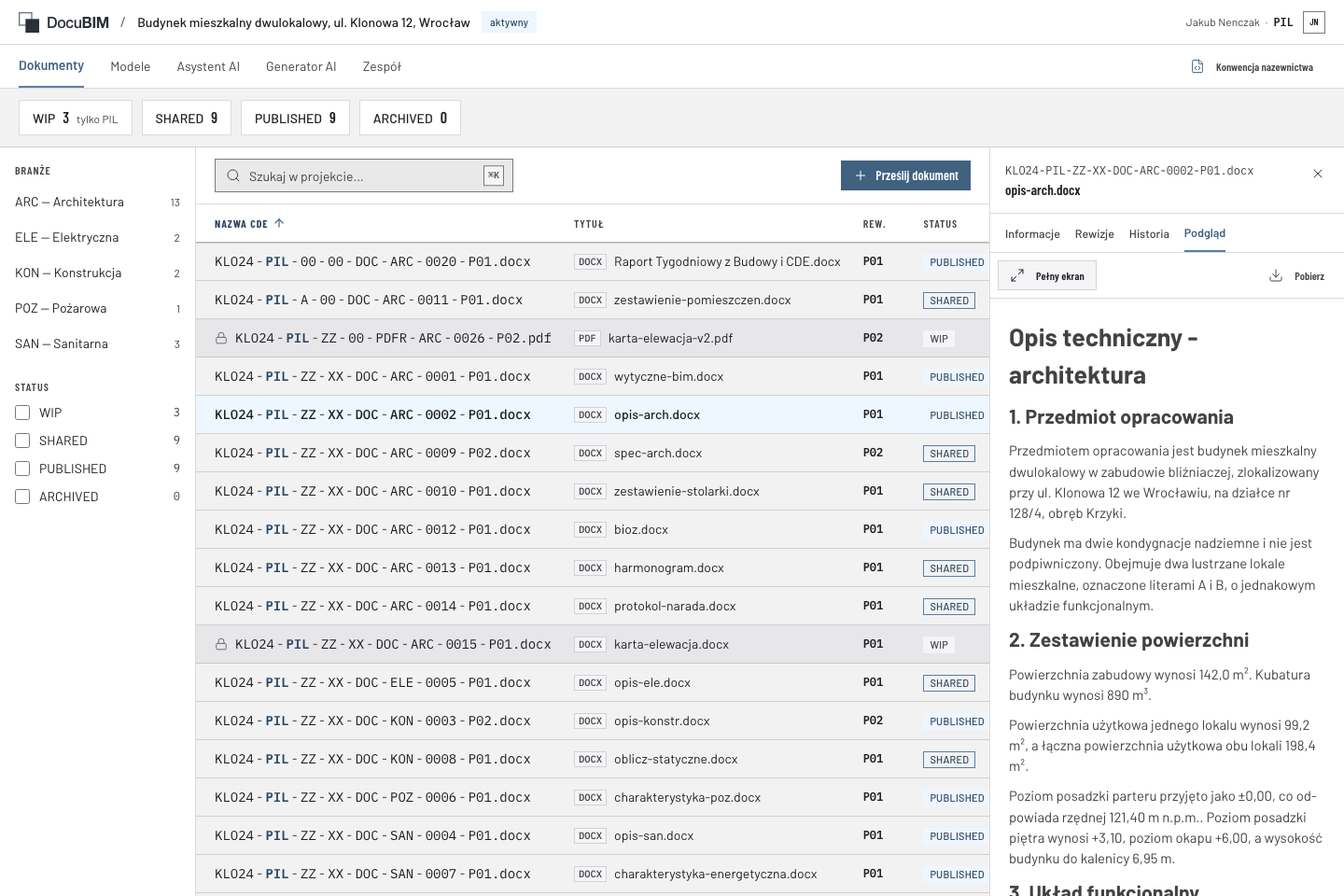Open the Konwencja nazewnictwa link
1344x896 pixels.
coord(1253,67)
